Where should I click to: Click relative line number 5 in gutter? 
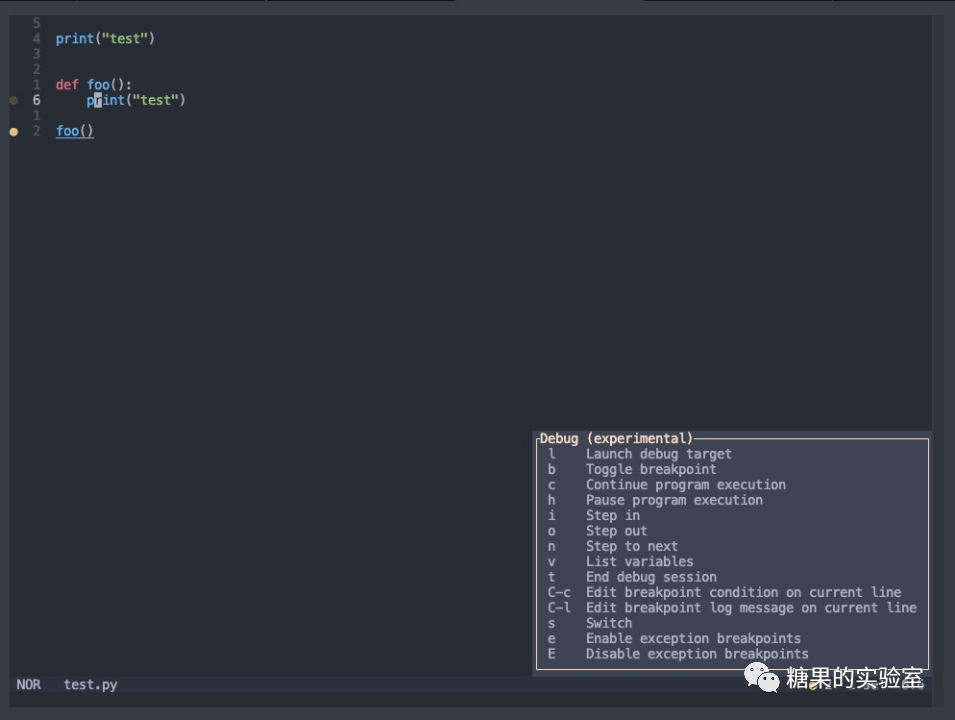(37, 24)
